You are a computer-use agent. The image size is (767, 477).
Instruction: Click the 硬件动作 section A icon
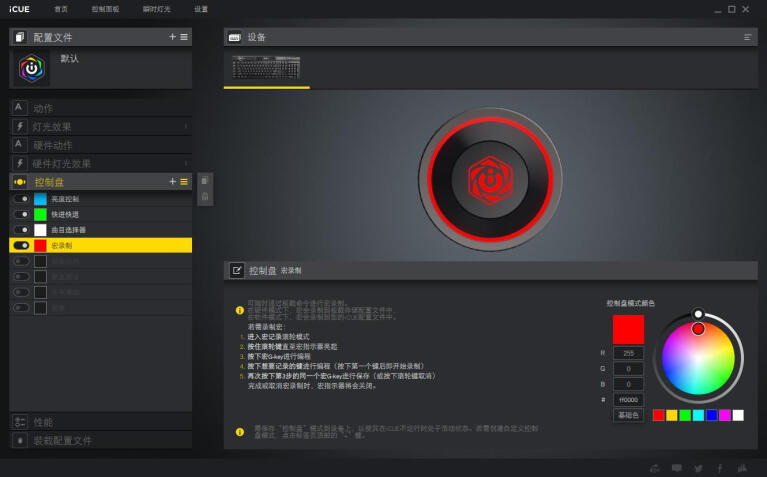point(18,144)
